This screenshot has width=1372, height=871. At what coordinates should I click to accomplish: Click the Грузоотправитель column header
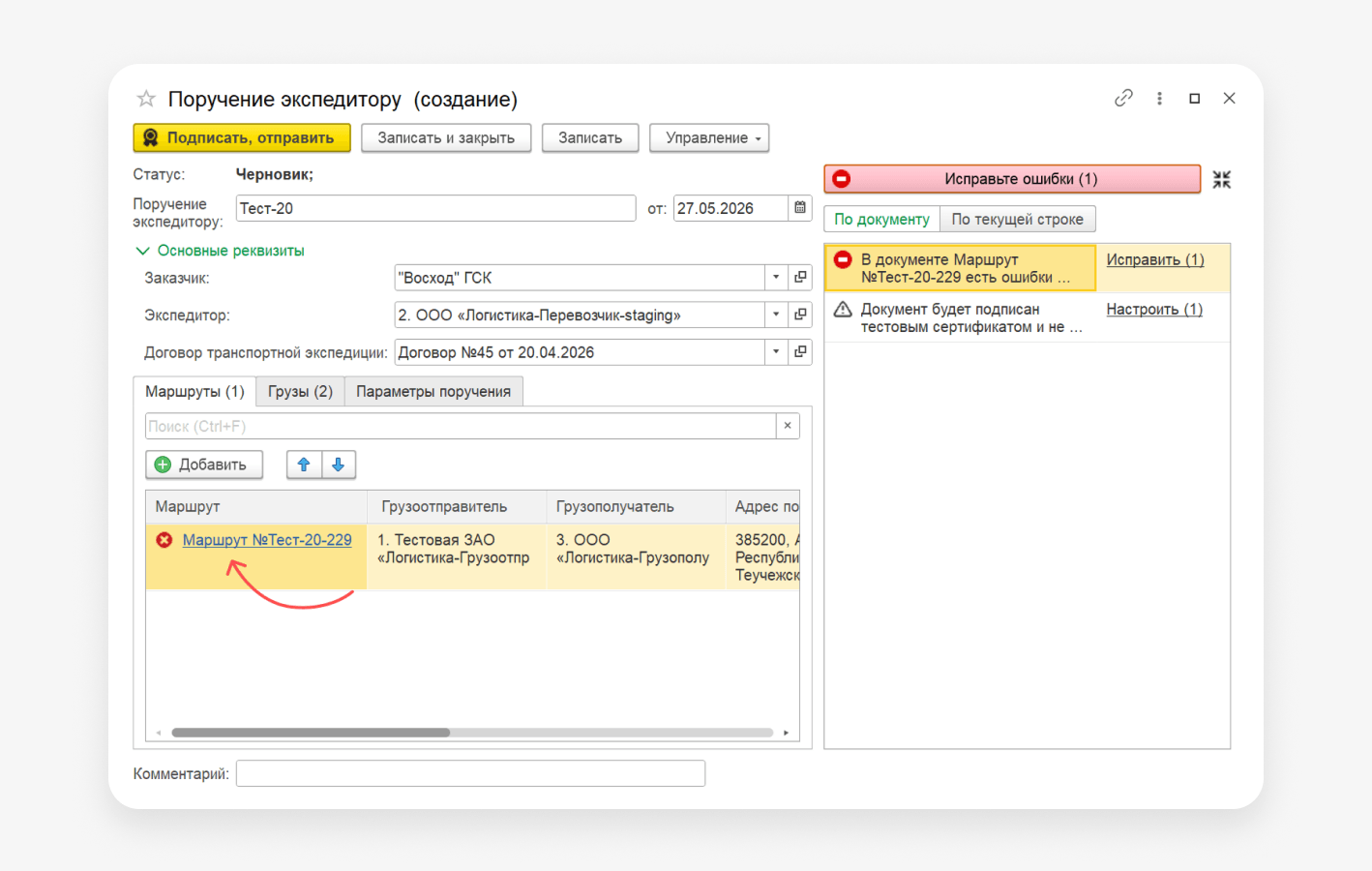[x=457, y=506]
